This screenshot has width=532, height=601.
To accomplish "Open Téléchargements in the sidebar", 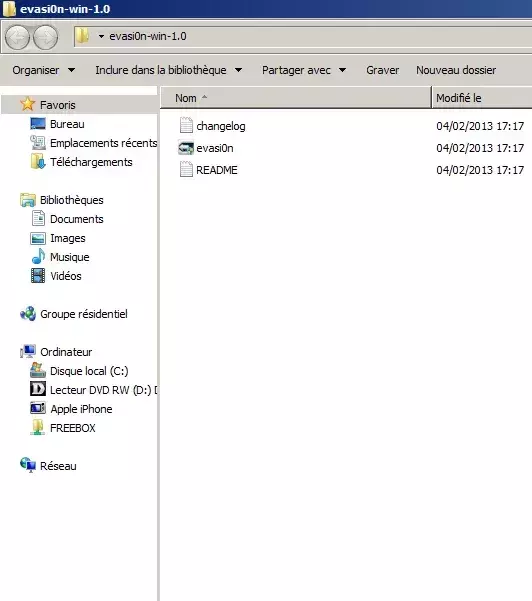I will pos(91,162).
